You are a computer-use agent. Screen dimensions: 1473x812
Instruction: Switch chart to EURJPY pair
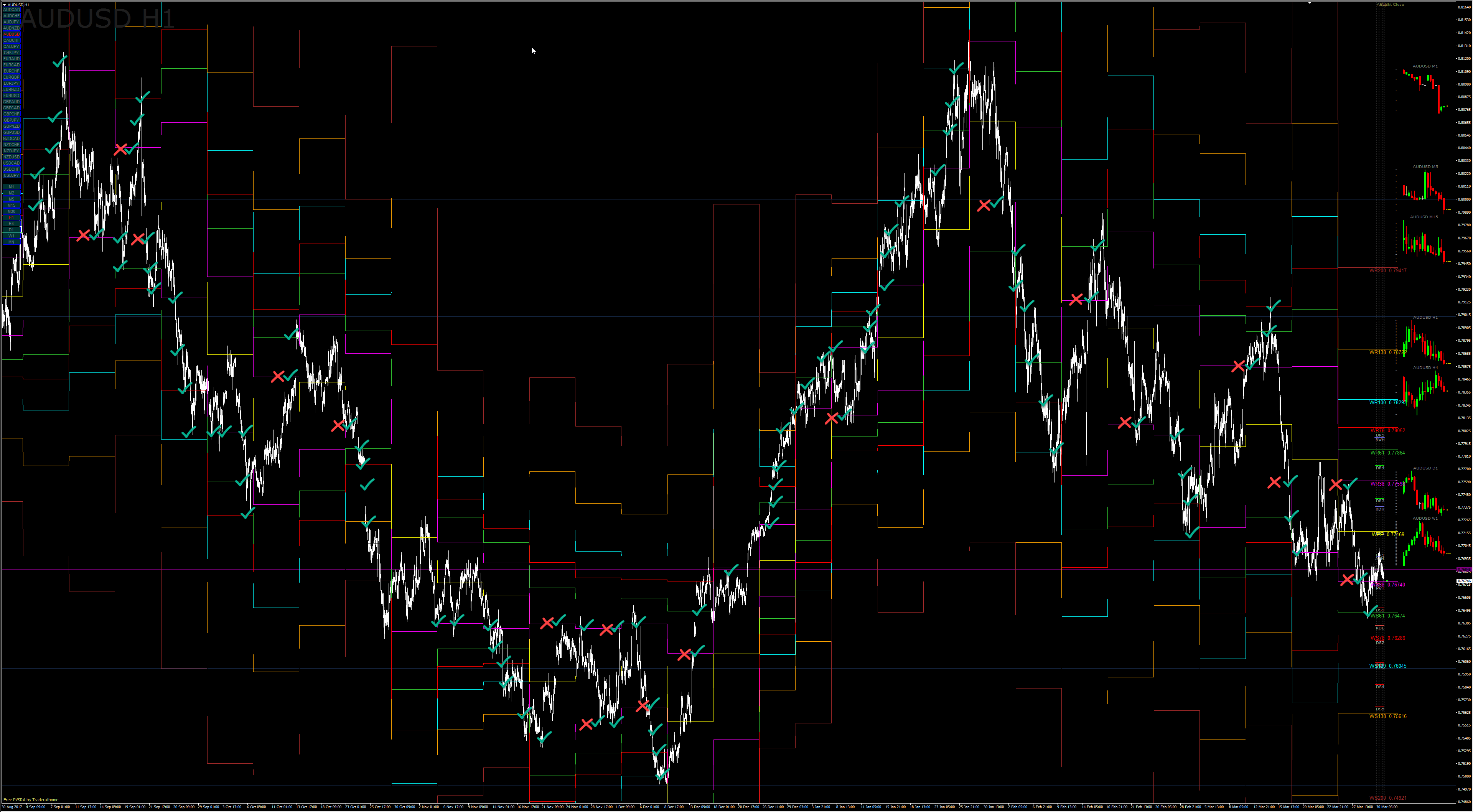12,84
